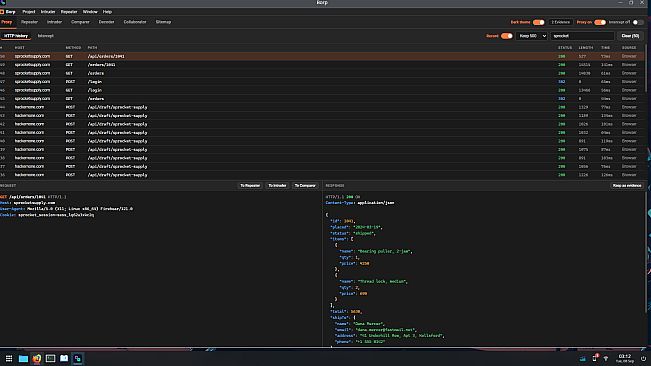The height and width of the screenshot is (366, 651).
Task: Launch Firefox from the taskbar
Action: coord(37,358)
